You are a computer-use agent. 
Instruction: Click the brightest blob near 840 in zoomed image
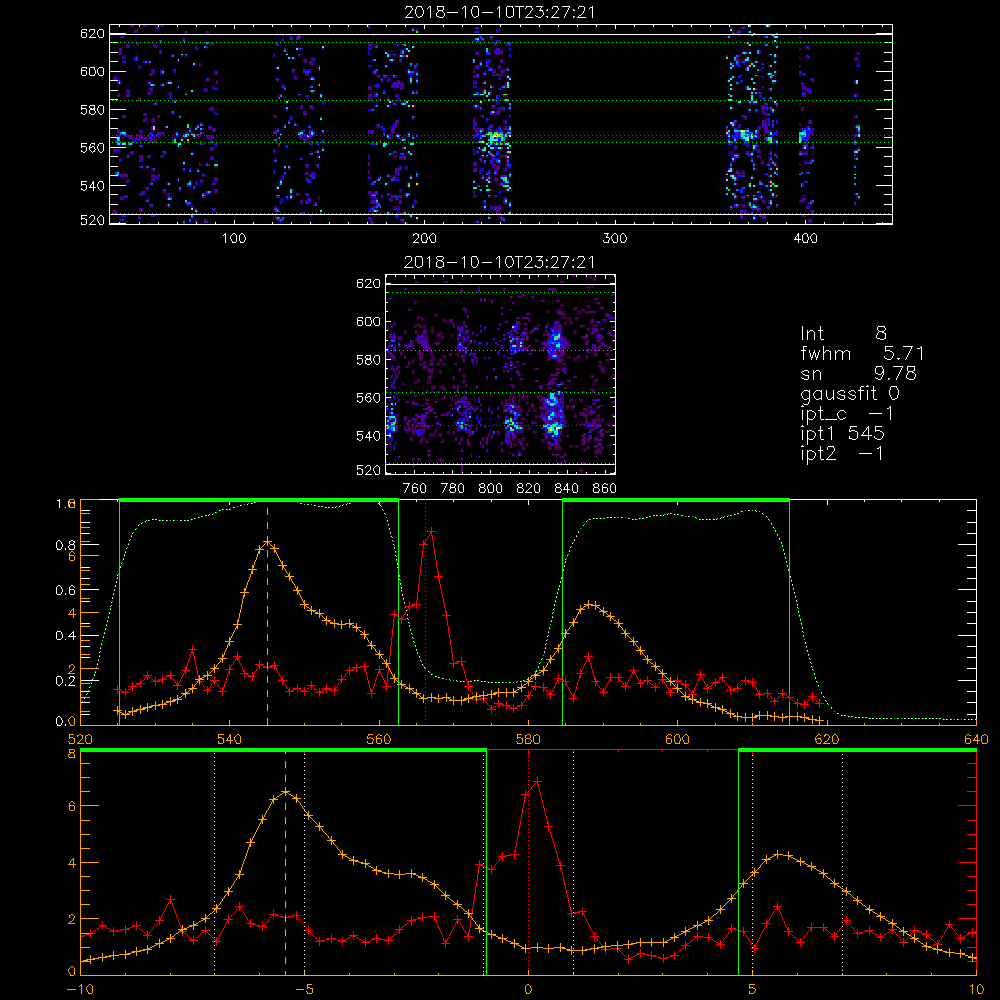point(554,415)
